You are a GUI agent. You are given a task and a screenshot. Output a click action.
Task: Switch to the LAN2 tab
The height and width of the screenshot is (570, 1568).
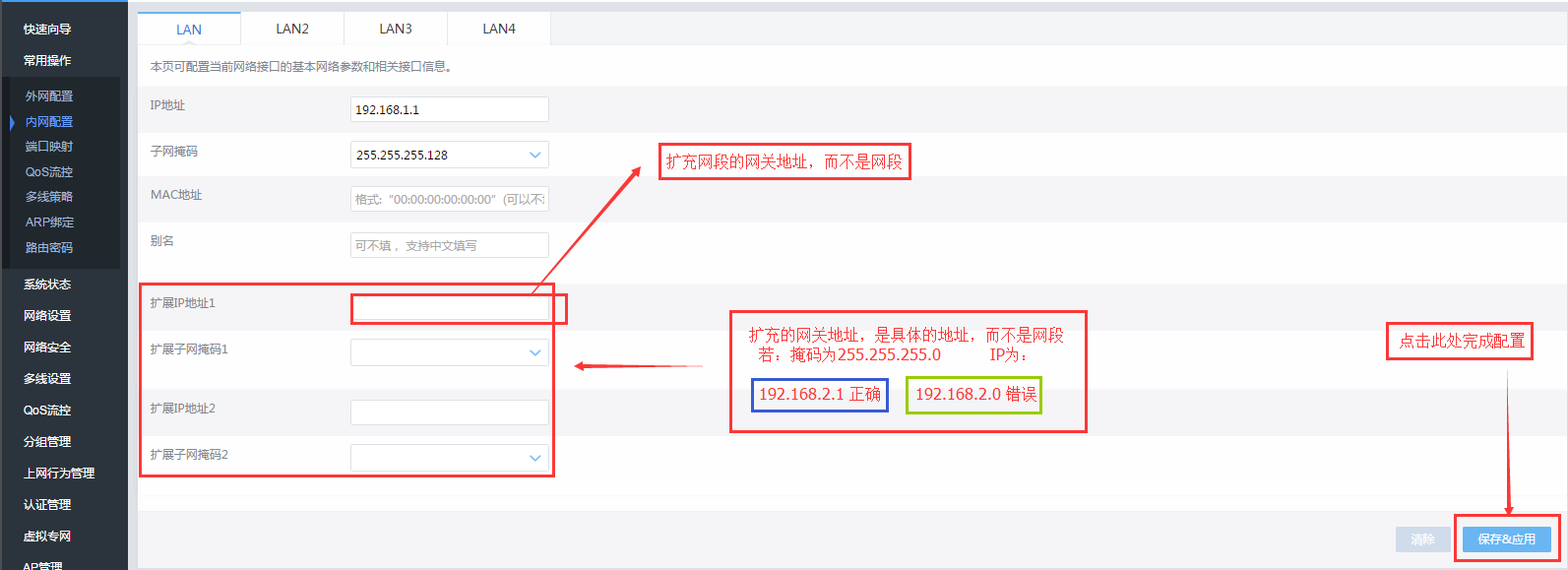pos(292,29)
